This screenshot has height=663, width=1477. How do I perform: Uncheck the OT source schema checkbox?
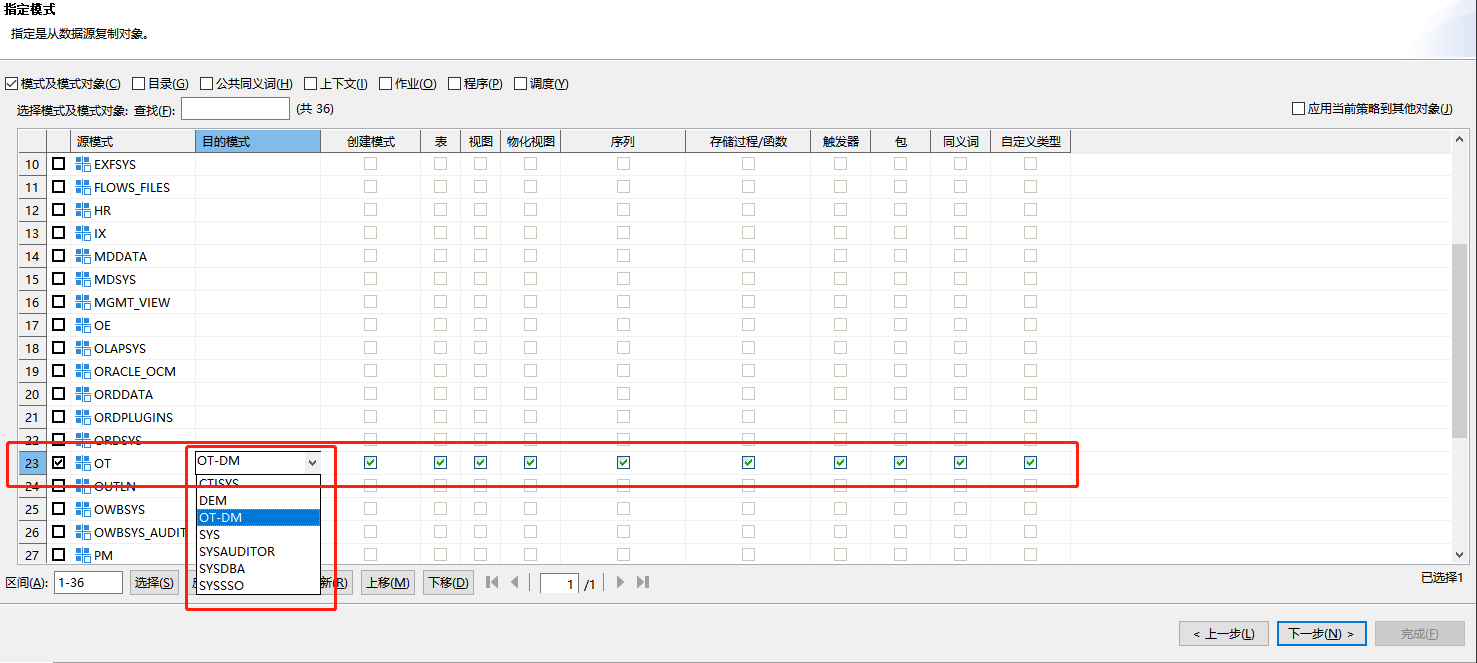59,463
